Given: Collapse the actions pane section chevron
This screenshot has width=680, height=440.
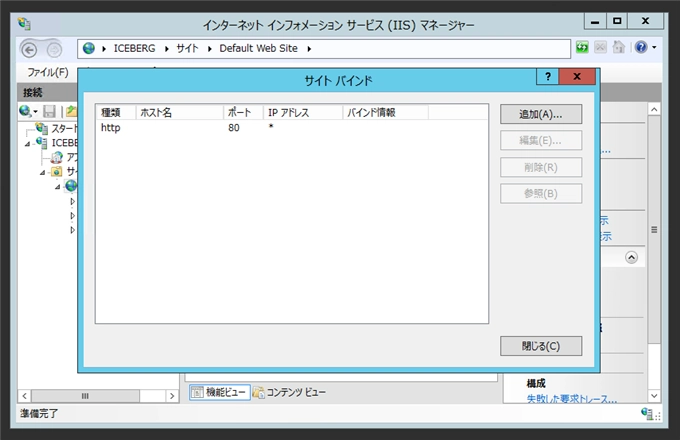Looking at the screenshot, I should click(x=631, y=257).
